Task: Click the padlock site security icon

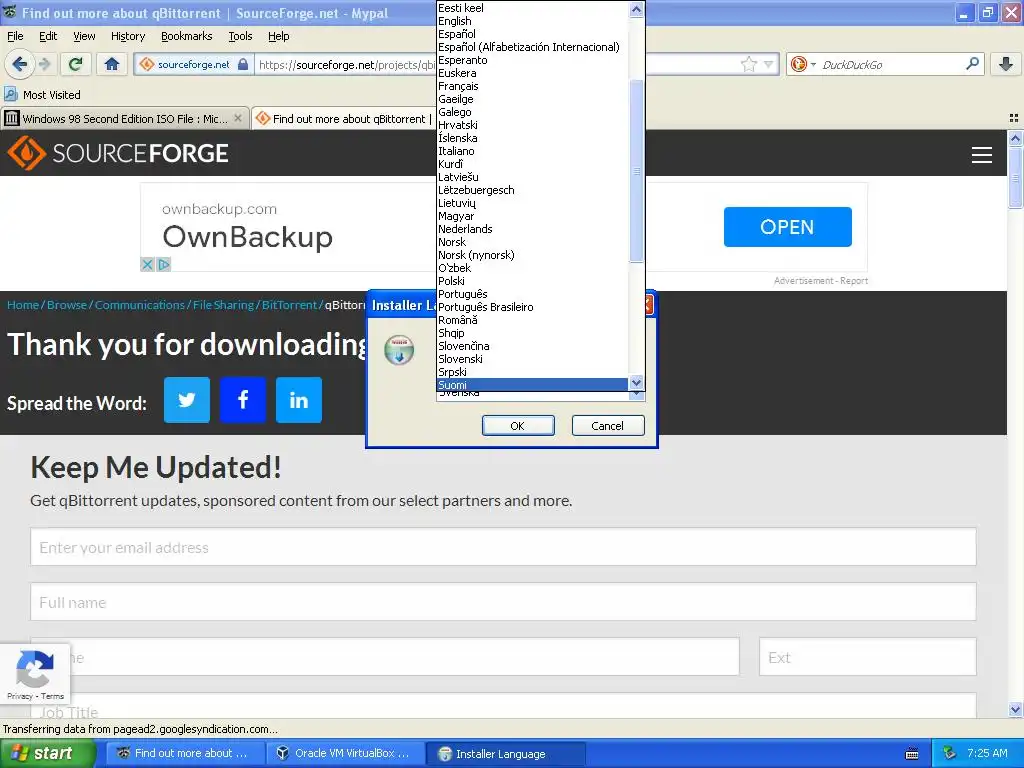Action: point(243,64)
